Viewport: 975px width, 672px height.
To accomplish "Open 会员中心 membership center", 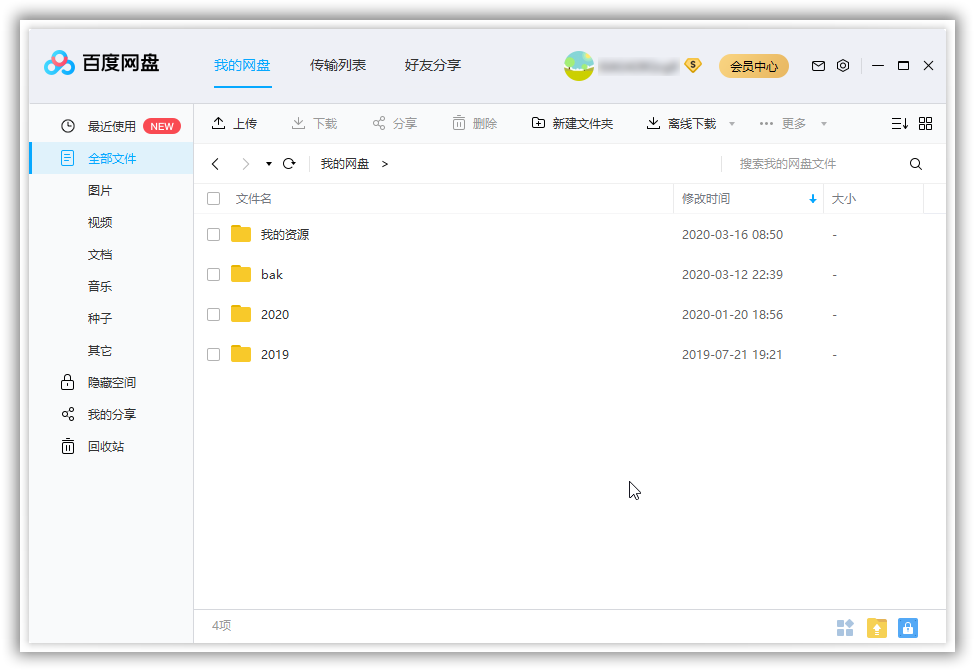I will (753, 65).
